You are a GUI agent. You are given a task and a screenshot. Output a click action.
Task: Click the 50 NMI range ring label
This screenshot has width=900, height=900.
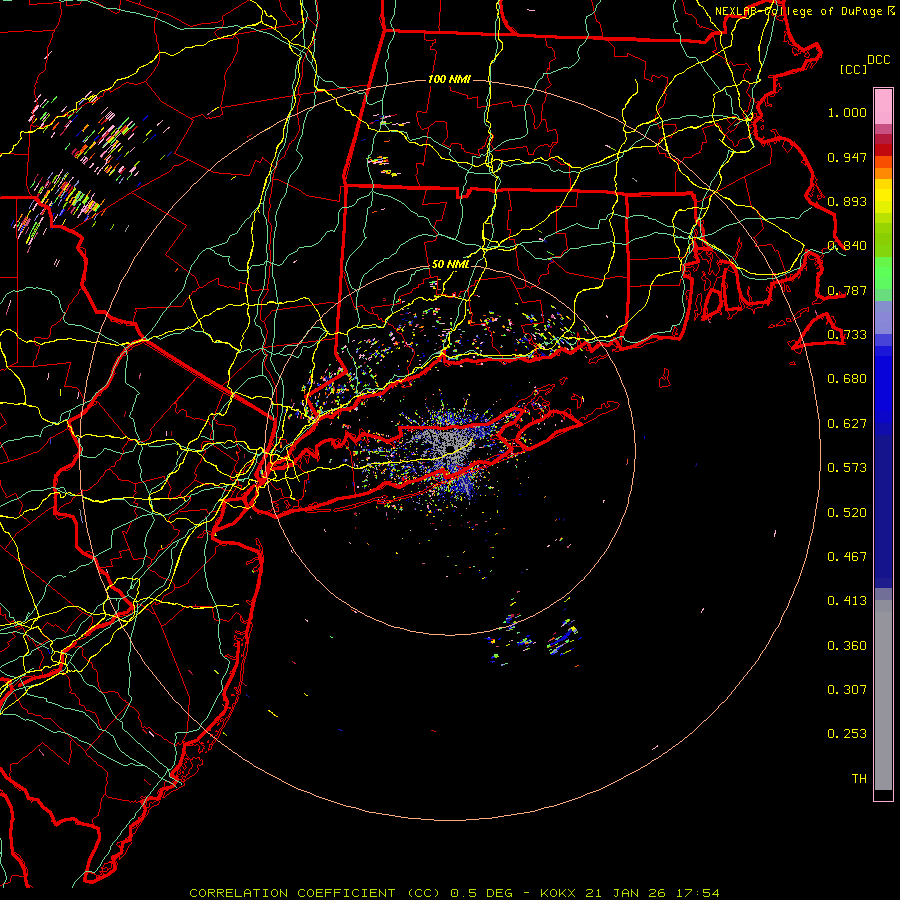pyautogui.click(x=451, y=265)
